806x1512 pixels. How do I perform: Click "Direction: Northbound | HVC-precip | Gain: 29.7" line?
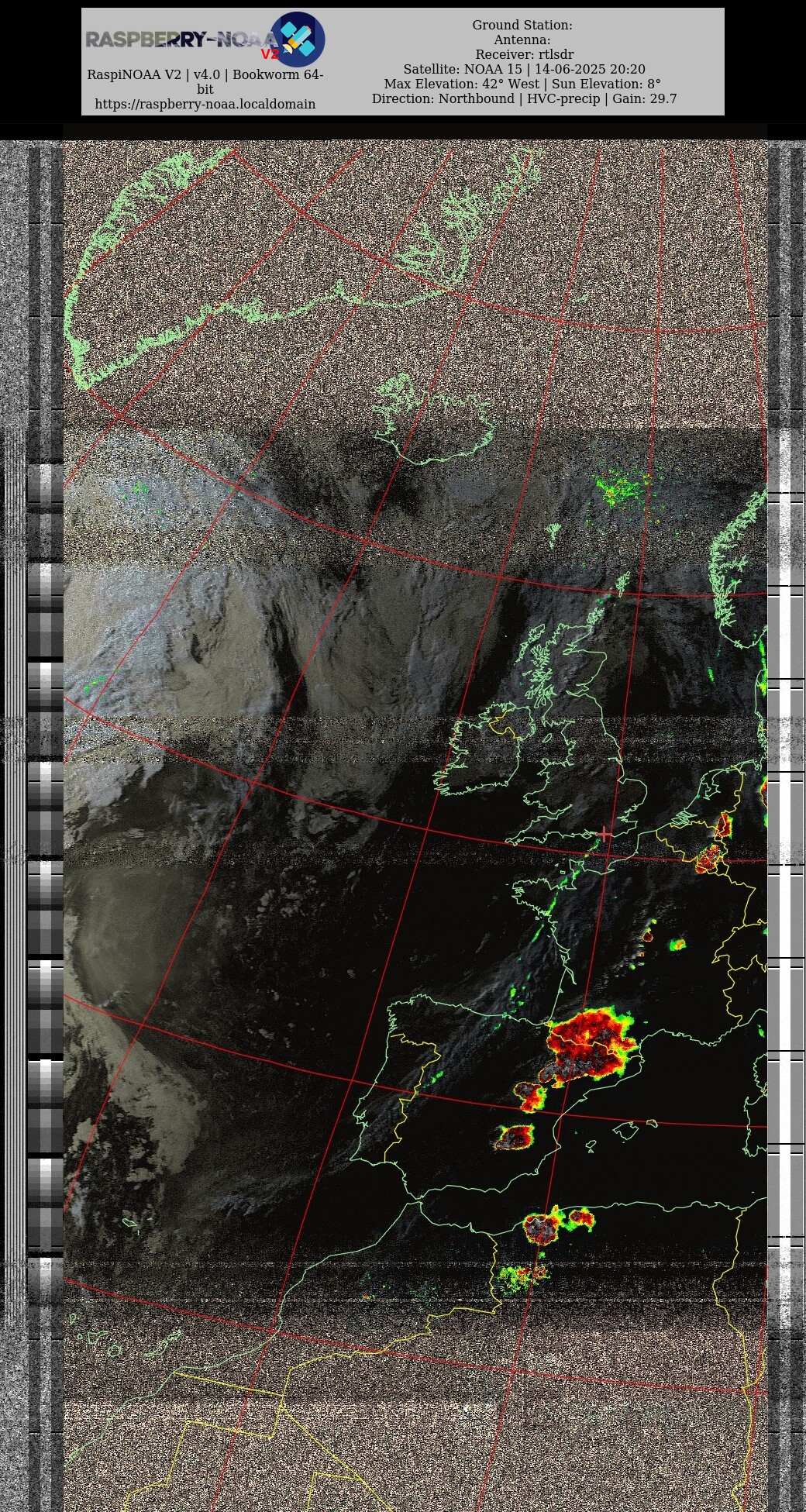click(524, 98)
